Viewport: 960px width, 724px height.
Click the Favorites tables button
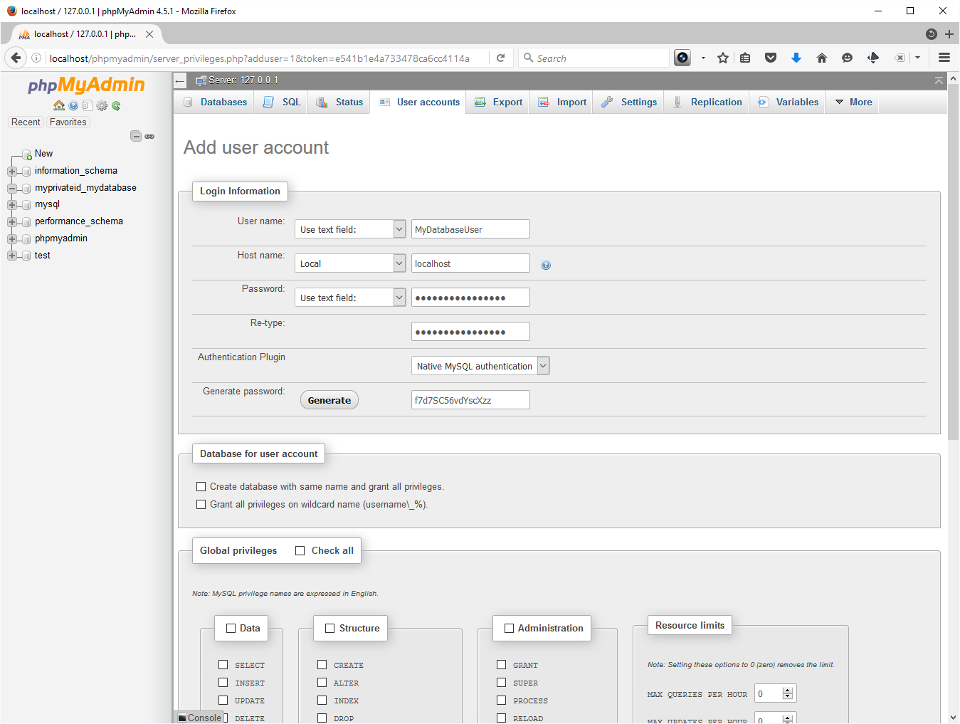[x=68, y=122]
